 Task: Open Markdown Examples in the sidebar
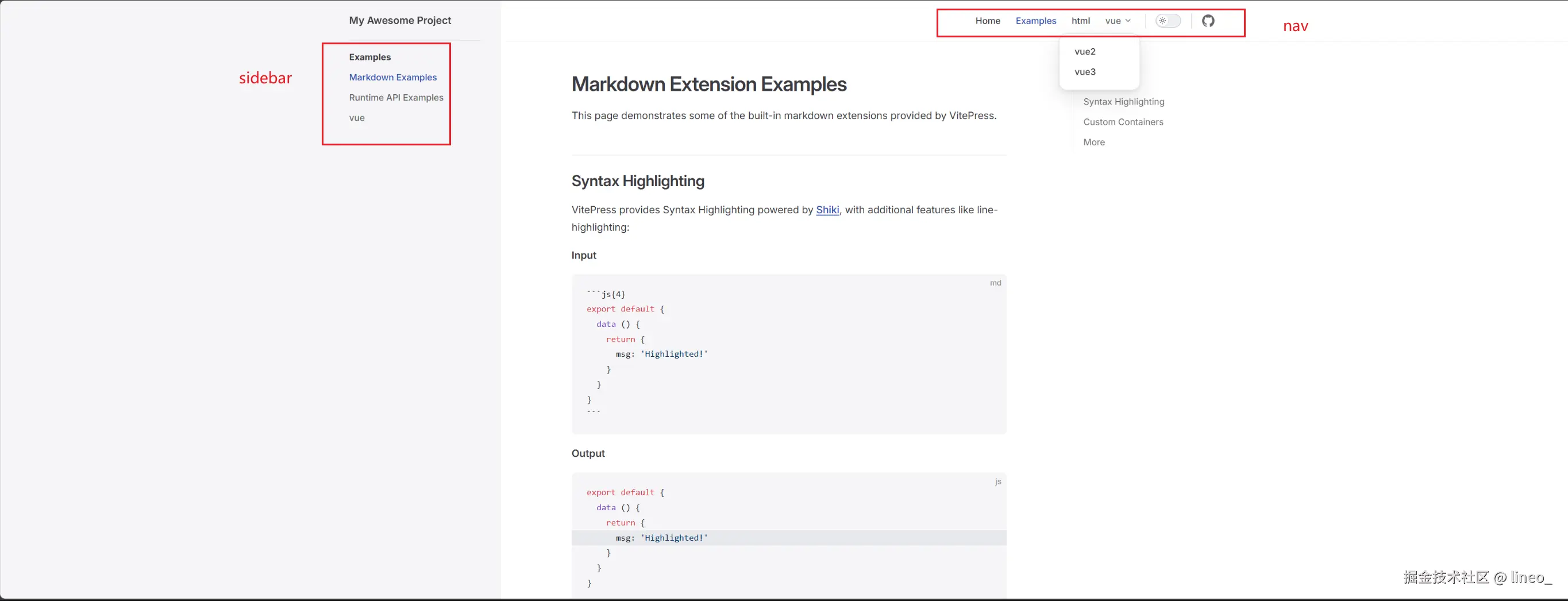point(392,78)
